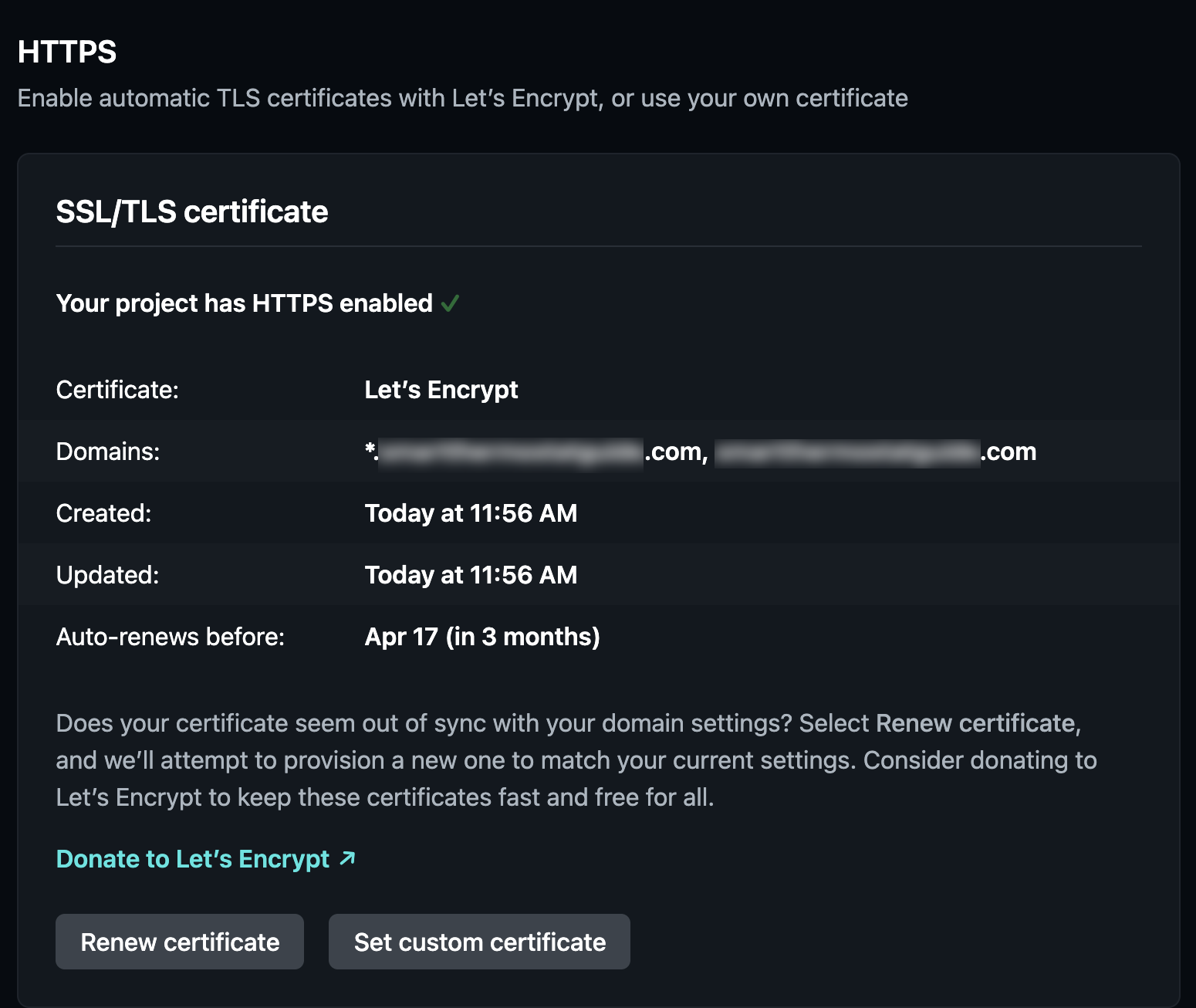Click the "Created:" row label

click(x=104, y=513)
